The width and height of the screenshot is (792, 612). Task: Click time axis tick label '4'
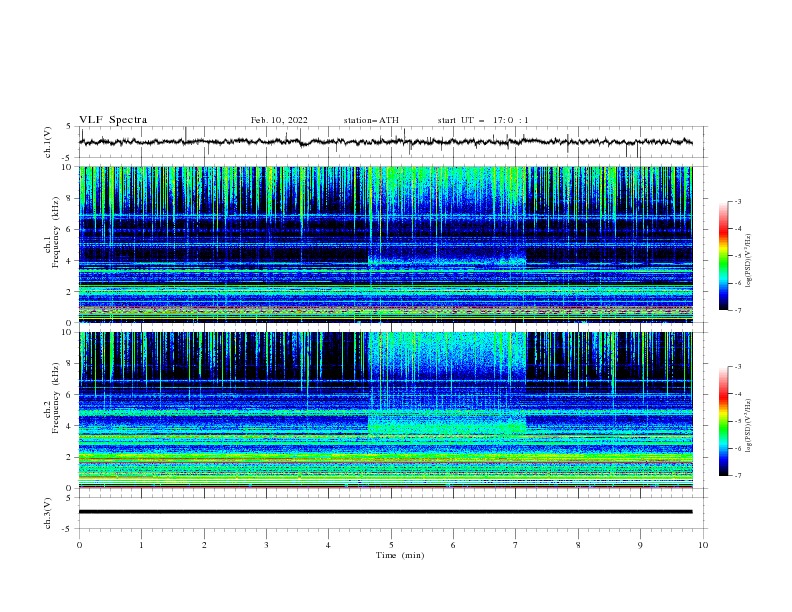pos(328,545)
